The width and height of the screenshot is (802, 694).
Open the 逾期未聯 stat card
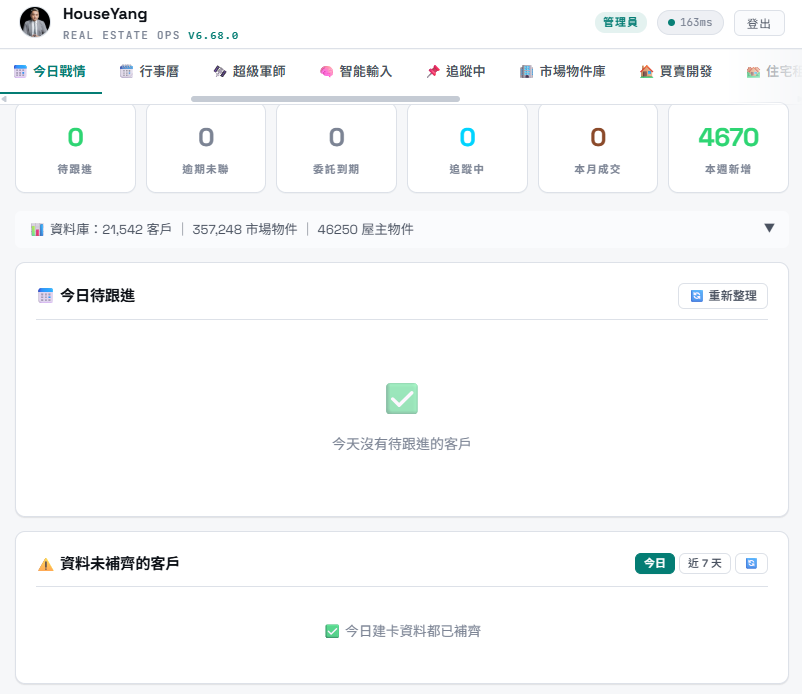coord(206,148)
